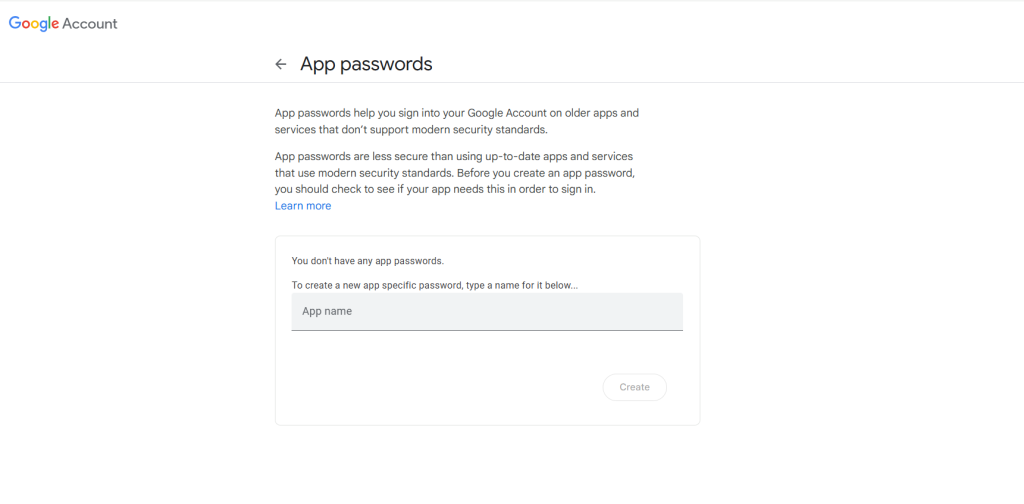Click empty white space below the password card
Screen dimensions: 1024x504
tap(487, 465)
